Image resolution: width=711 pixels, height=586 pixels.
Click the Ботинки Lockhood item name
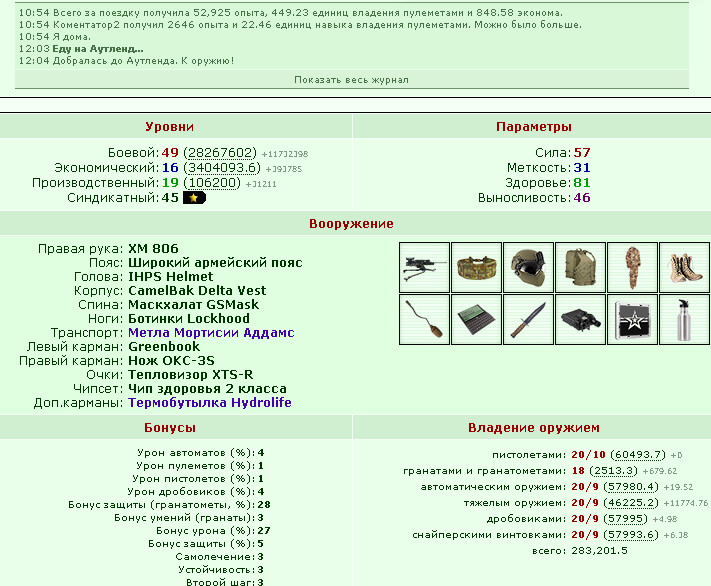[x=189, y=318]
